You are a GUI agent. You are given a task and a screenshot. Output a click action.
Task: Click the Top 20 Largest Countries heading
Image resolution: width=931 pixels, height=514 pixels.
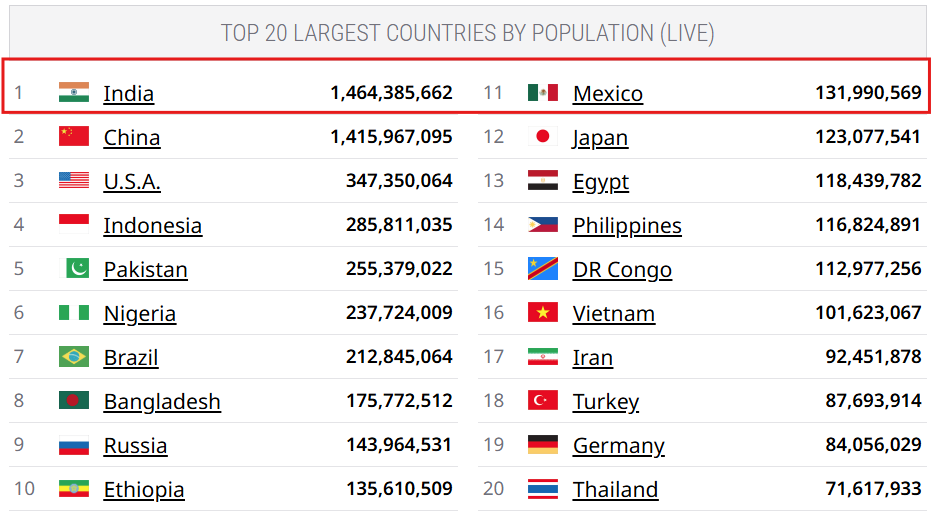[467, 33]
